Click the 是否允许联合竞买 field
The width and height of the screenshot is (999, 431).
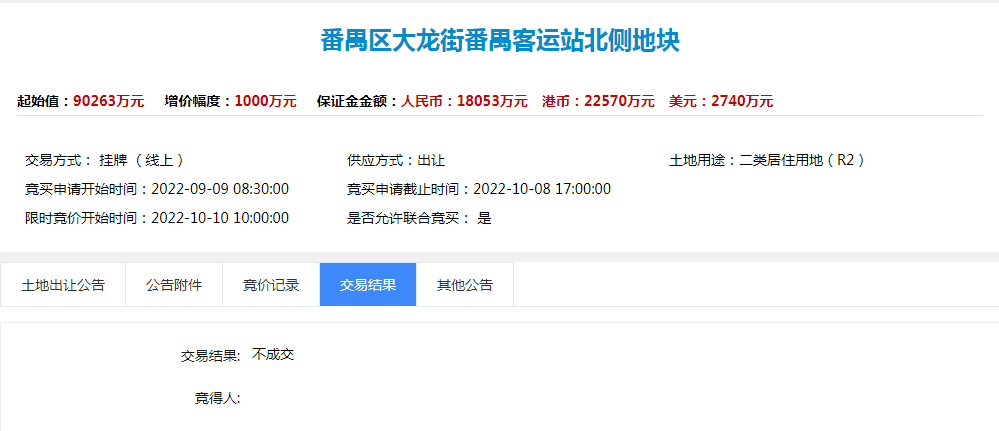coord(419,218)
